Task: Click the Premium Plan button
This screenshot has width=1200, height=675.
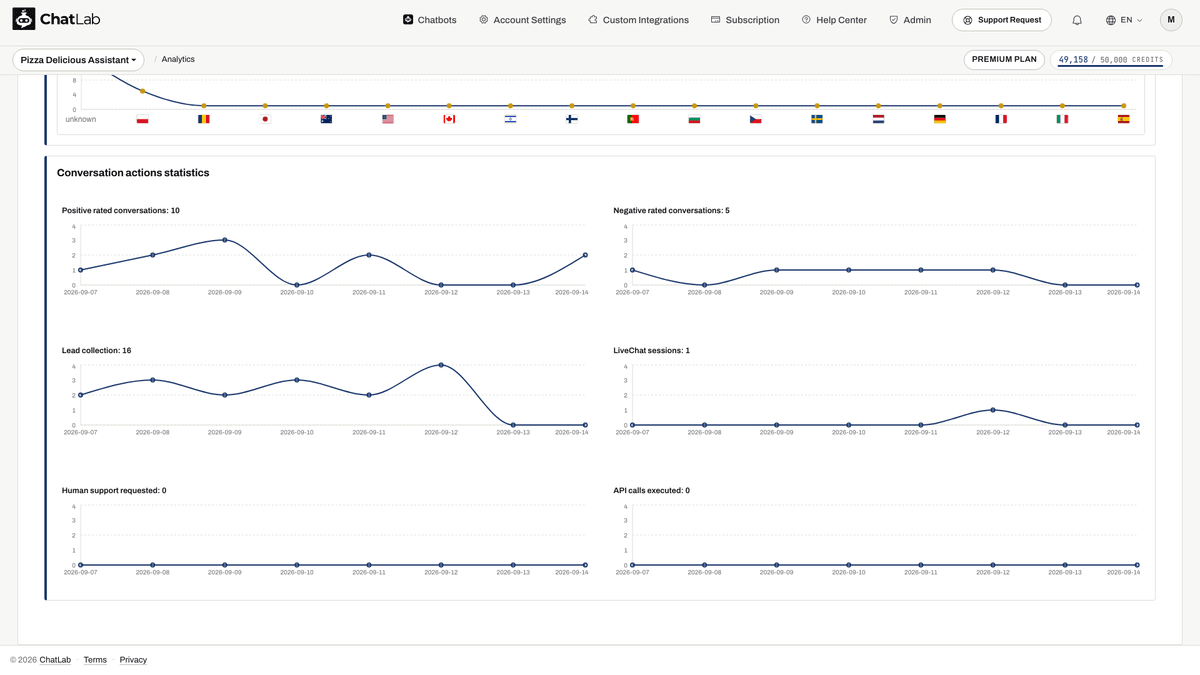Action: pyautogui.click(x=1004, y=60)
